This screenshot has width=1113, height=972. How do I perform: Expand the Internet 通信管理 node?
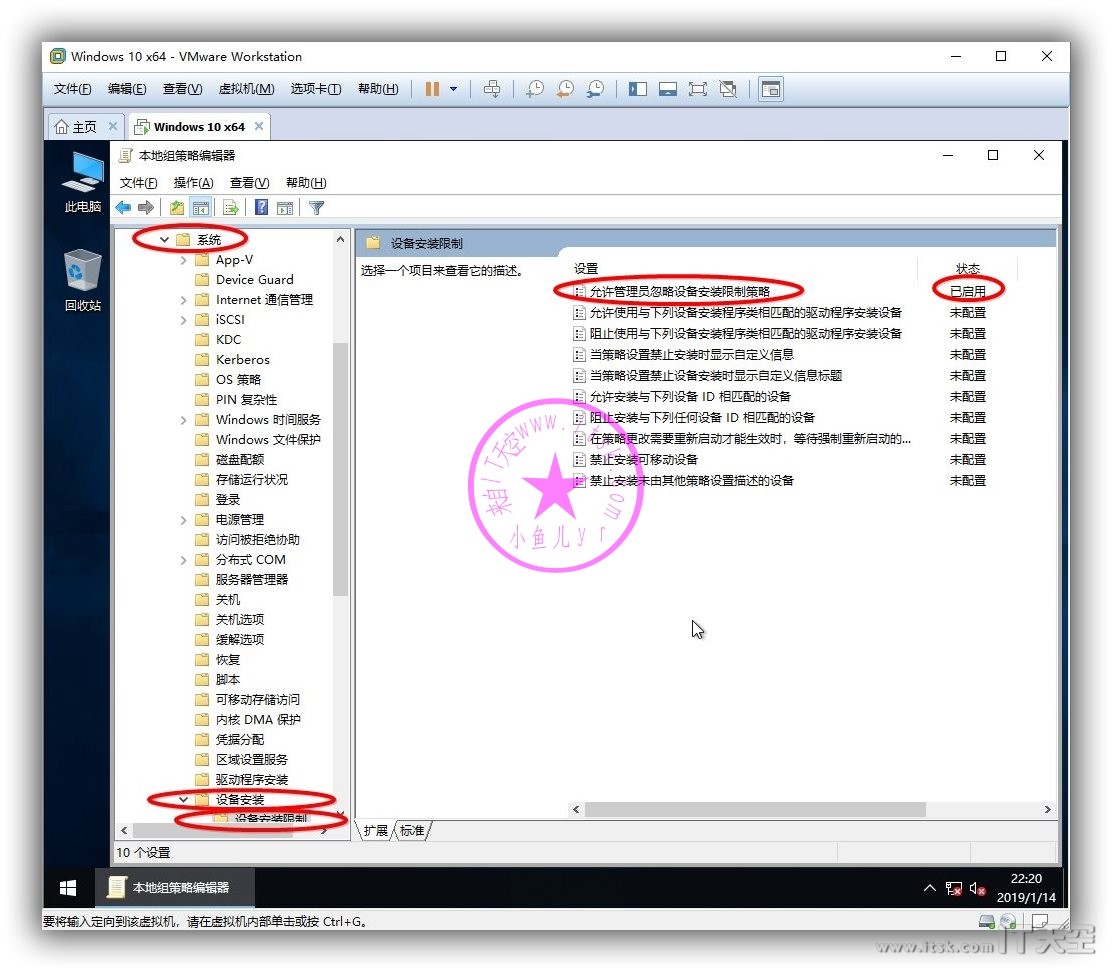[183, 300]
